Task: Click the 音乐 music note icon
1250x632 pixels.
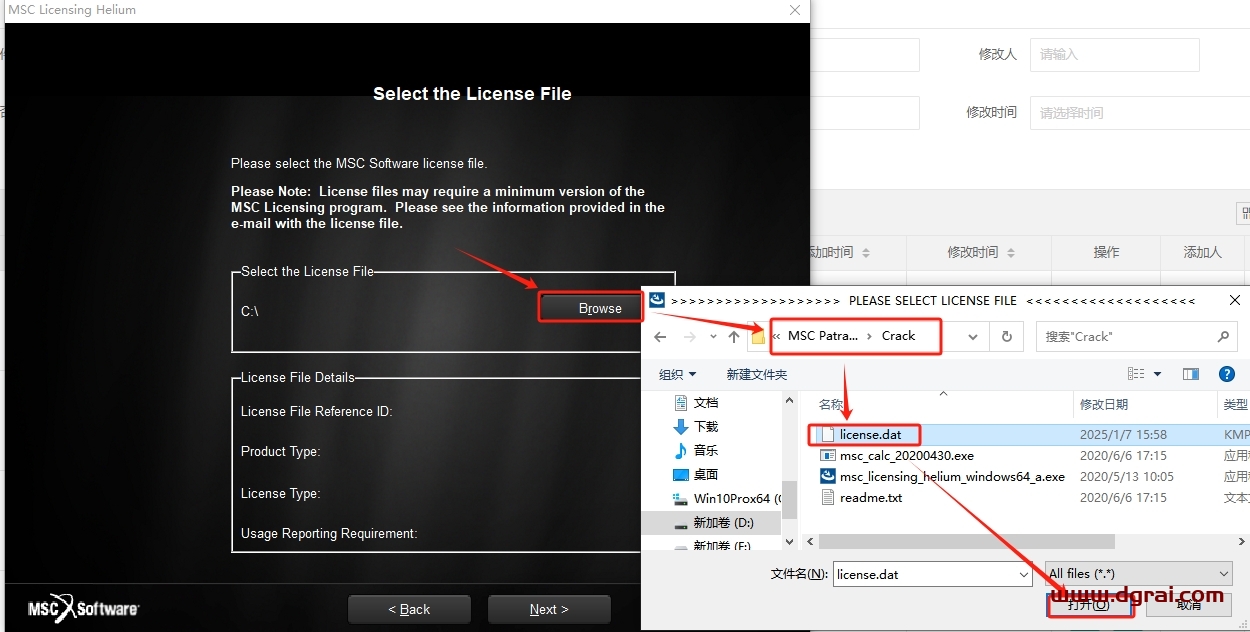Action: point(681,450)
